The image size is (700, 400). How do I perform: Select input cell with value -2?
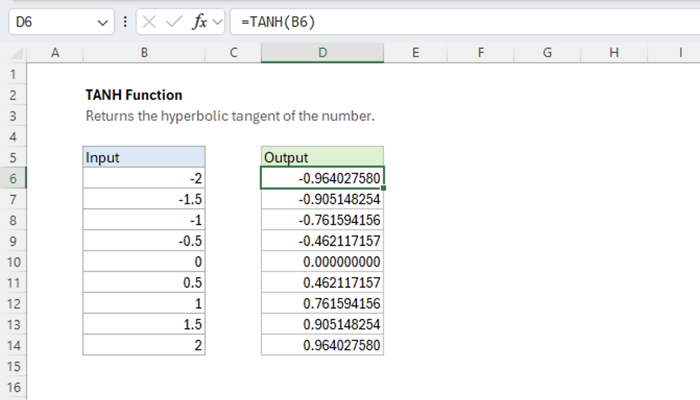point(144,179)
